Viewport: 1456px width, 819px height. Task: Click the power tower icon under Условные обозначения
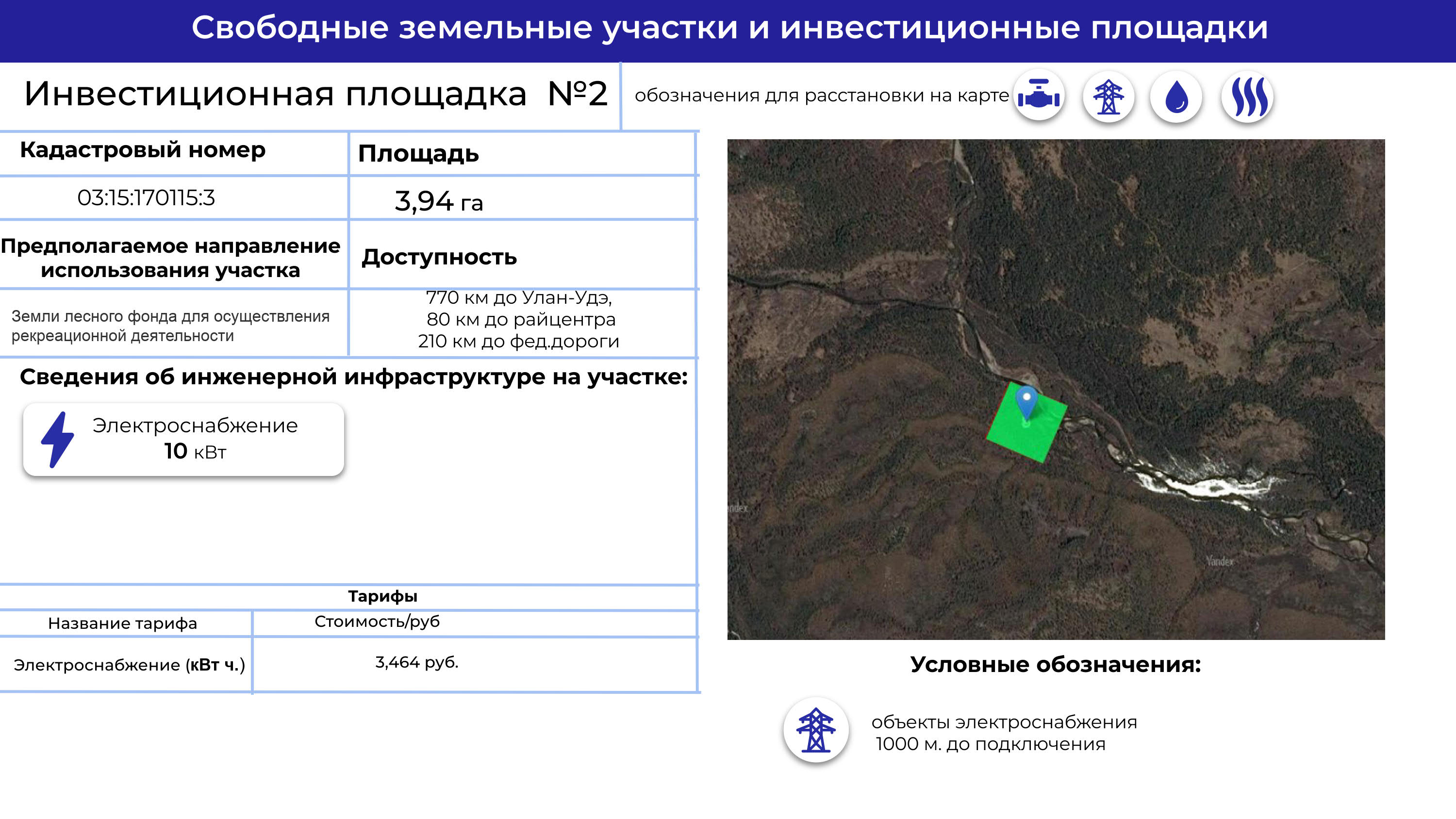816,730
